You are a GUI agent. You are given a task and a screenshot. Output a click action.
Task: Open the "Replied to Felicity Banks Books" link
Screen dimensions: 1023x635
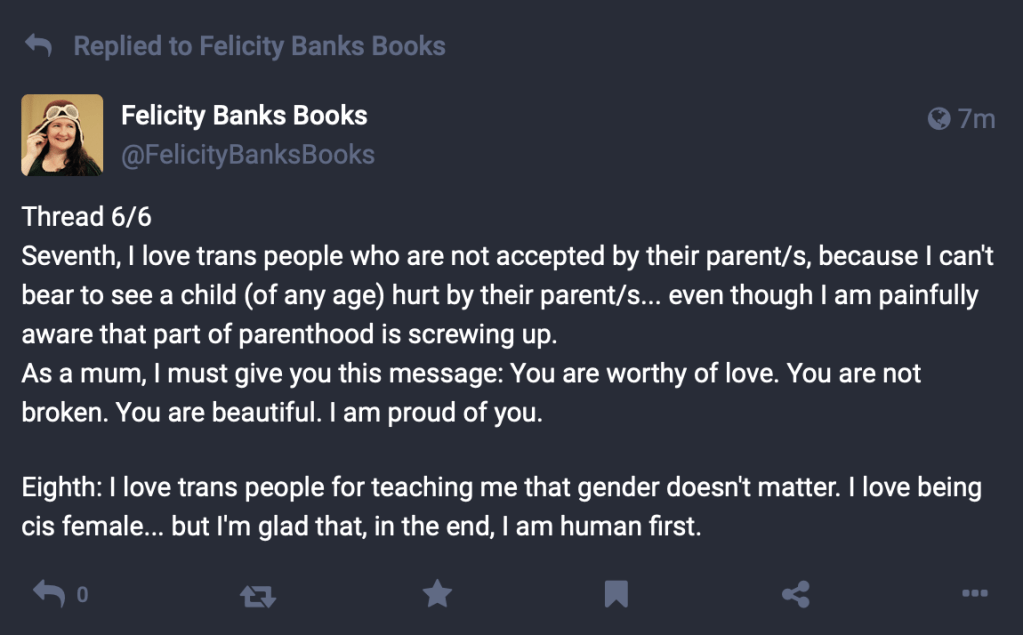[x=259, y=46]
